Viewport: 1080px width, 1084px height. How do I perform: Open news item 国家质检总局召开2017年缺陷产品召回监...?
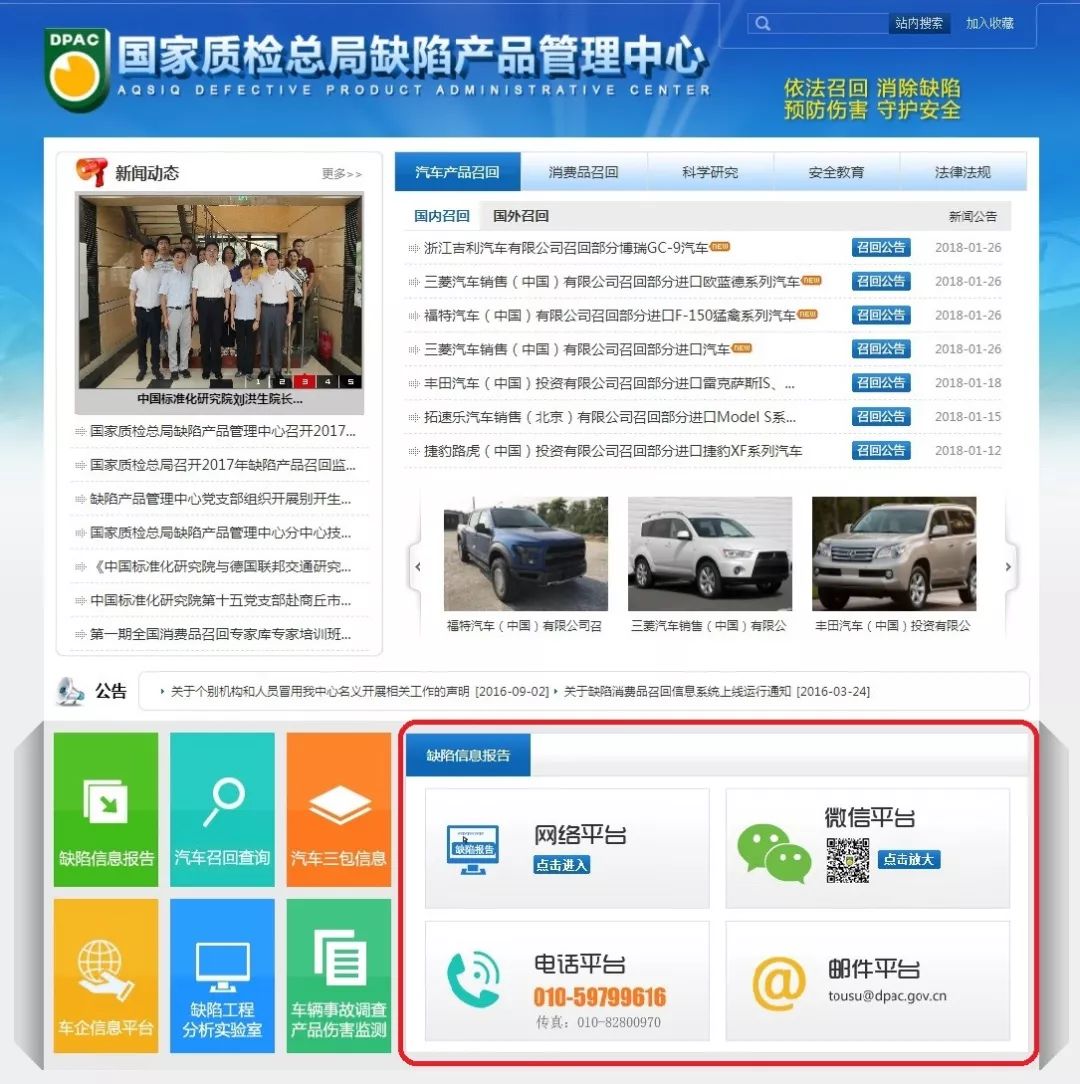coord(223,465)
